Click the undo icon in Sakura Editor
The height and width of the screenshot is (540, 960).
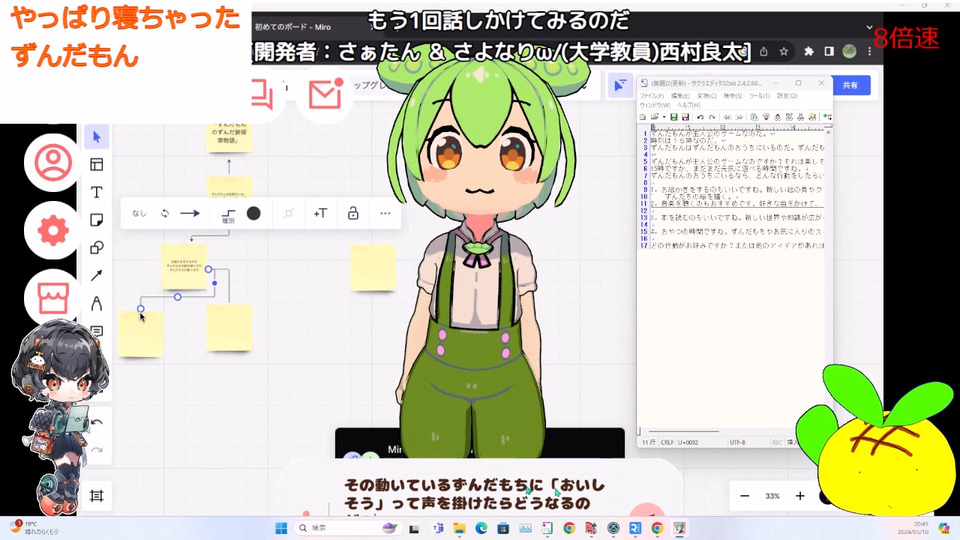700,117
